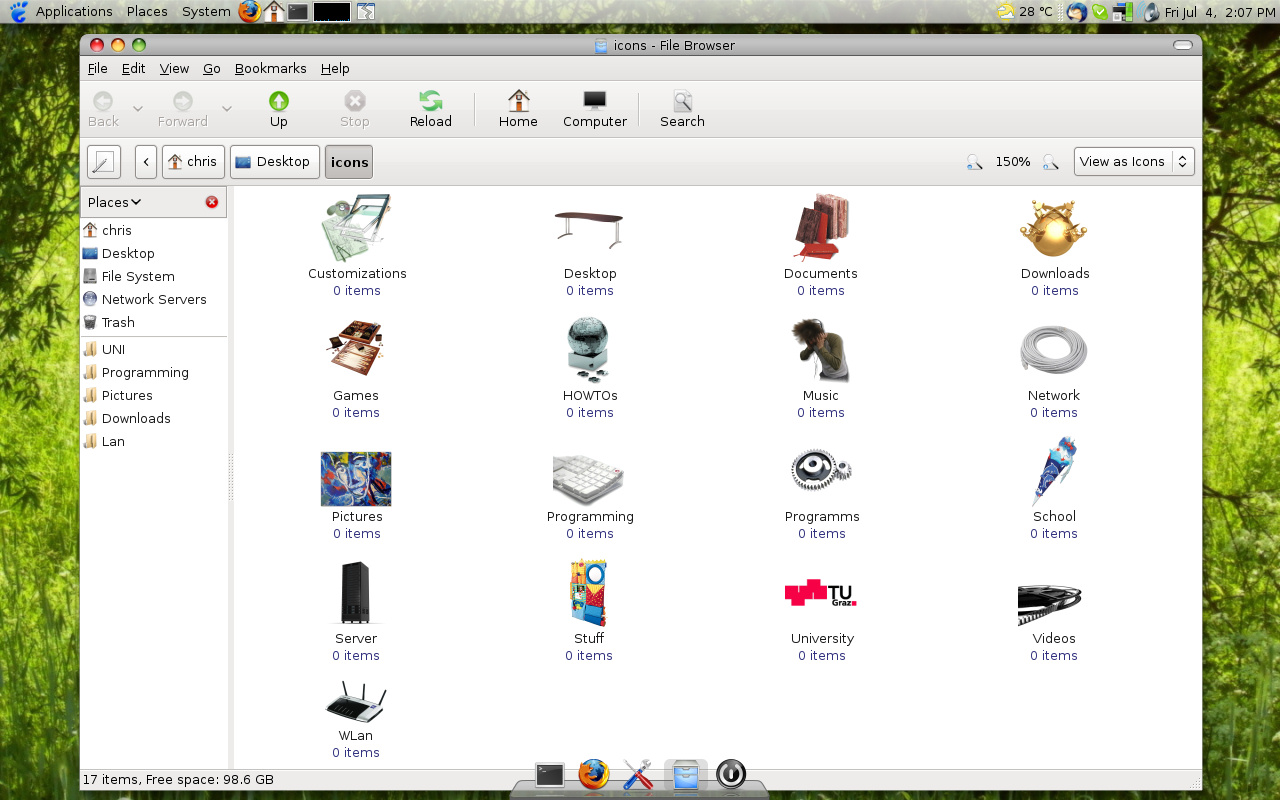Zoom out using the magnifier before 150%

(x=974, y=162)
